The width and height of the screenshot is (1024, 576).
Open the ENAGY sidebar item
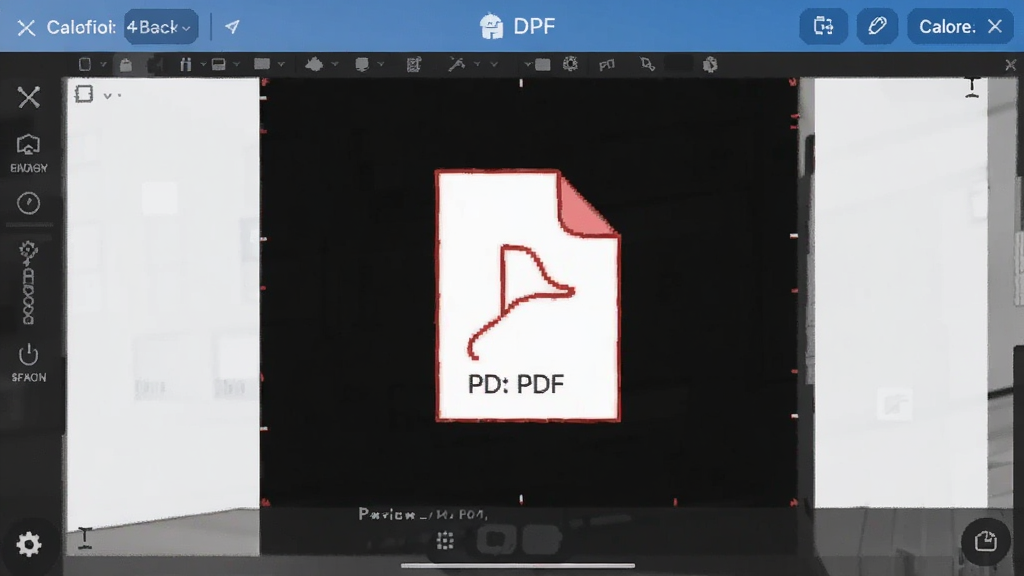coord(29,153)
